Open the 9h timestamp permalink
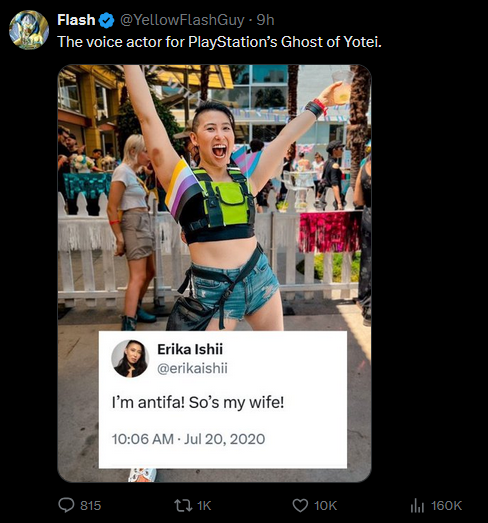Screen dimensions: 488x523 pyautogui.click(x=266, y=20)
